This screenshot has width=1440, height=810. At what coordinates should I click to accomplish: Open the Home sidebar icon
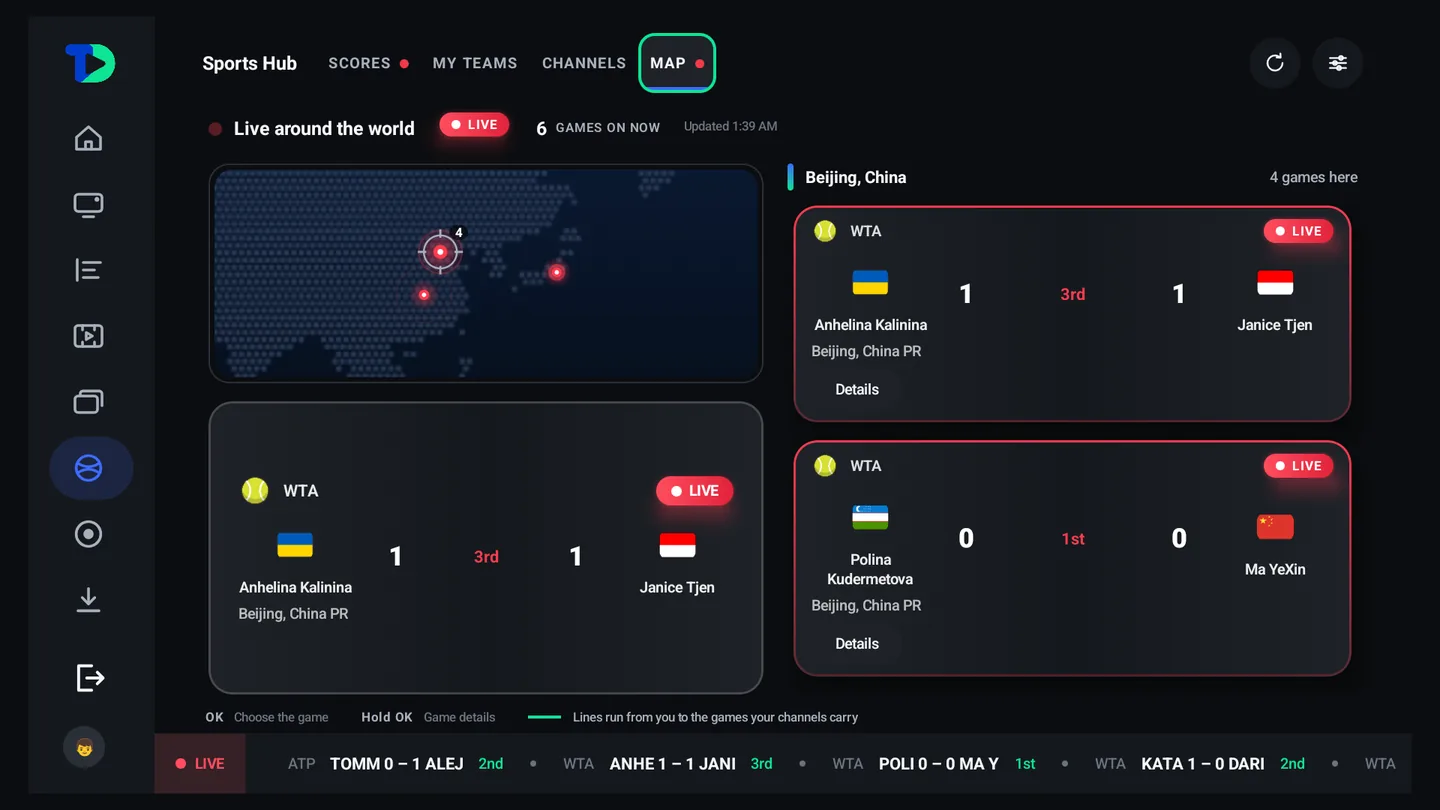(x=89, y=138)
